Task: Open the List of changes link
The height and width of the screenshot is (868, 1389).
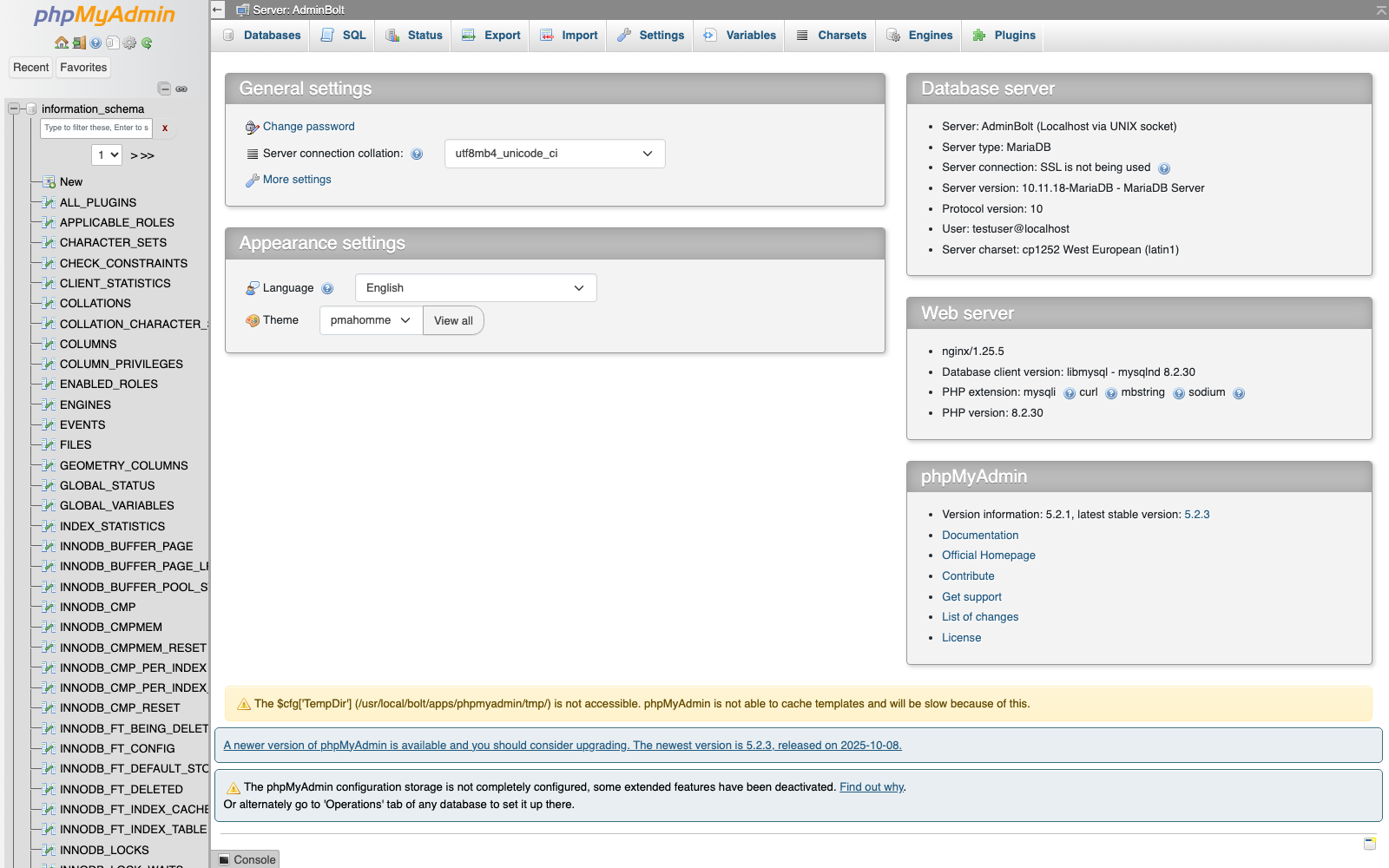Action: tap(980, 617)
